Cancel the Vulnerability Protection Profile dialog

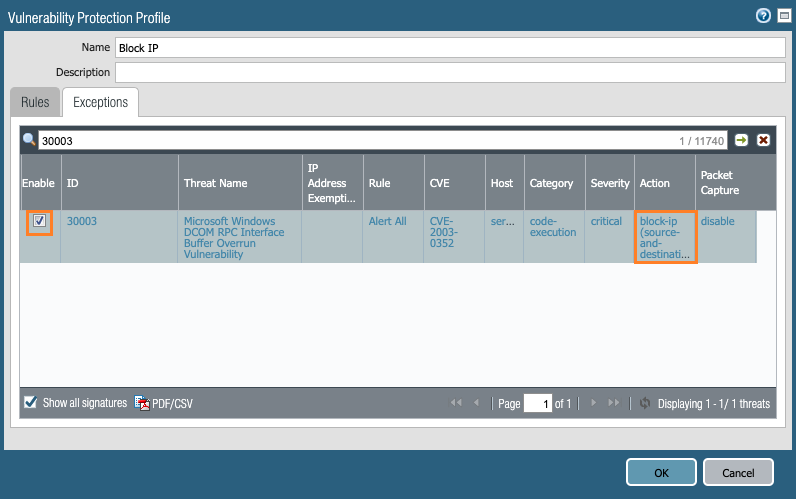tap(738, 473)
